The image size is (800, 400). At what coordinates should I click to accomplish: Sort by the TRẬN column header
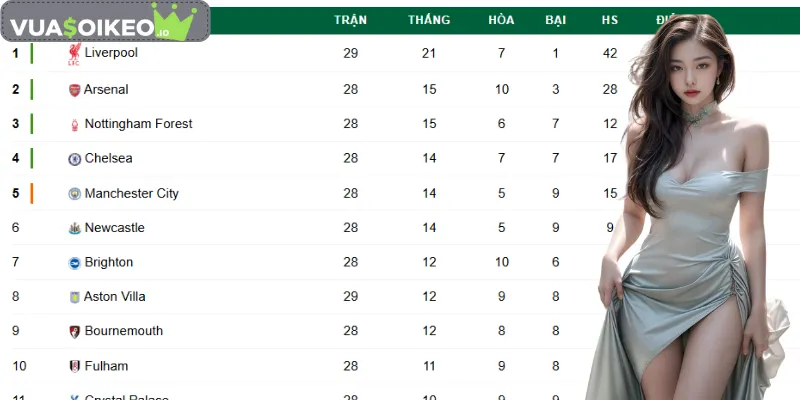pos(350,20)
